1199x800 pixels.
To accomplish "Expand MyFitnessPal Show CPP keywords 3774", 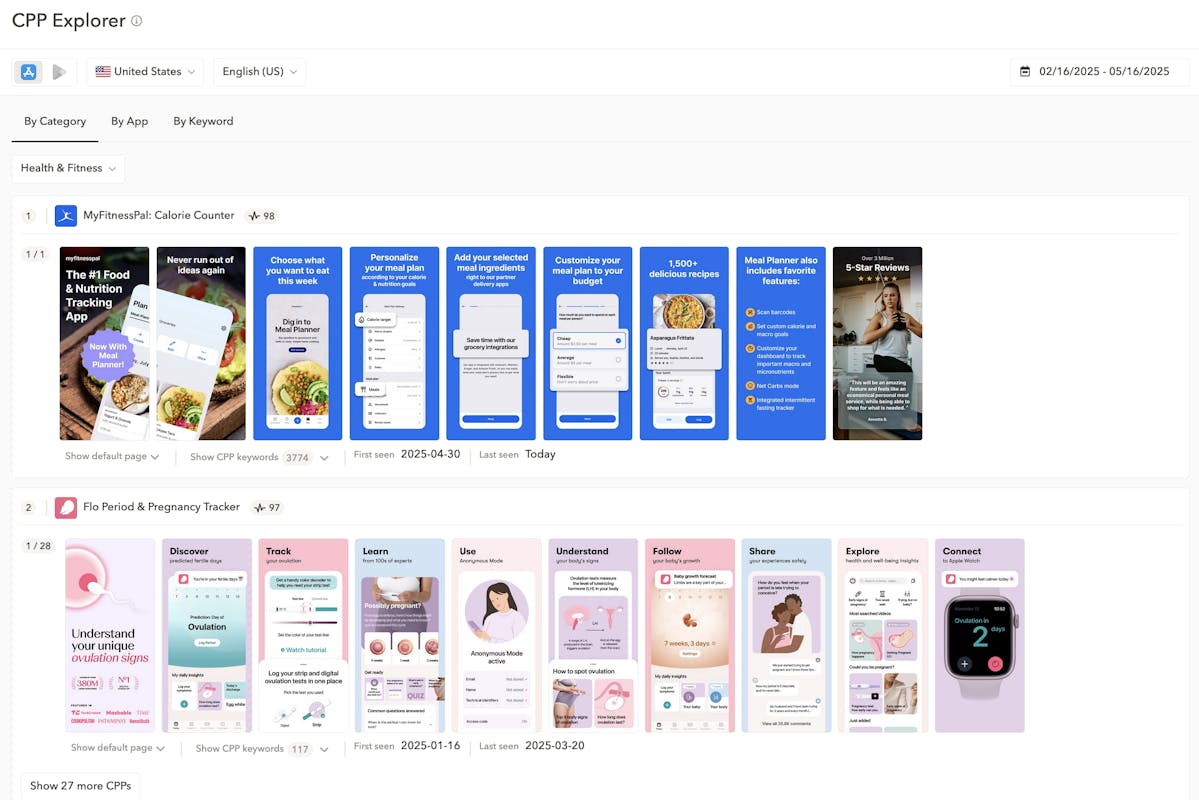I will 259,457.
